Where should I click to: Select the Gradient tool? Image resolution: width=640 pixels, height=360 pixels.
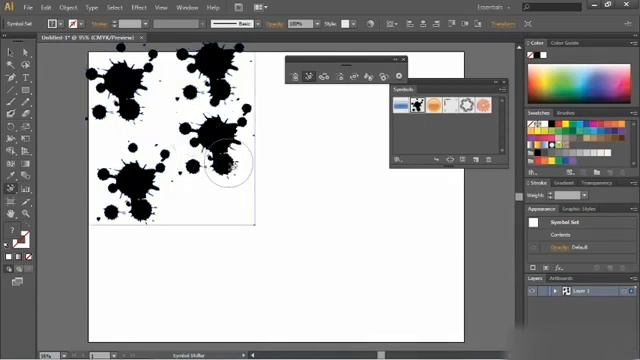coord(25,164)
